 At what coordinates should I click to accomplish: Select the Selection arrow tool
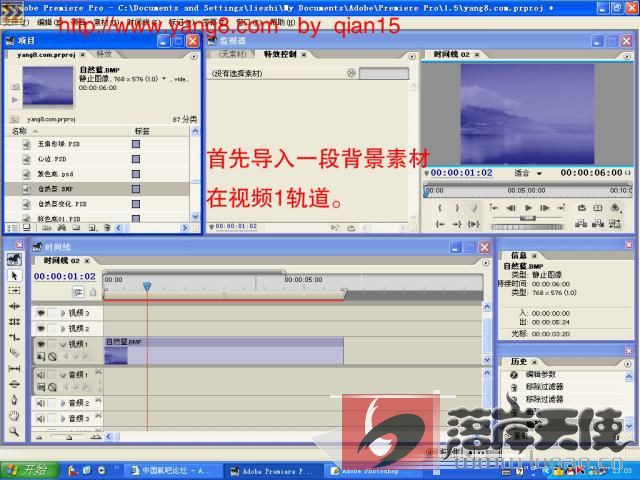tap(14, 276)
